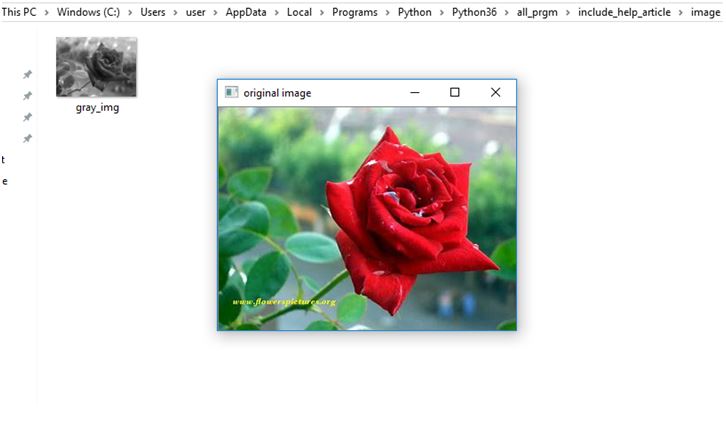Expand chevron after include_help_article segment
This screenshot has height=427, width=726.
681,13
